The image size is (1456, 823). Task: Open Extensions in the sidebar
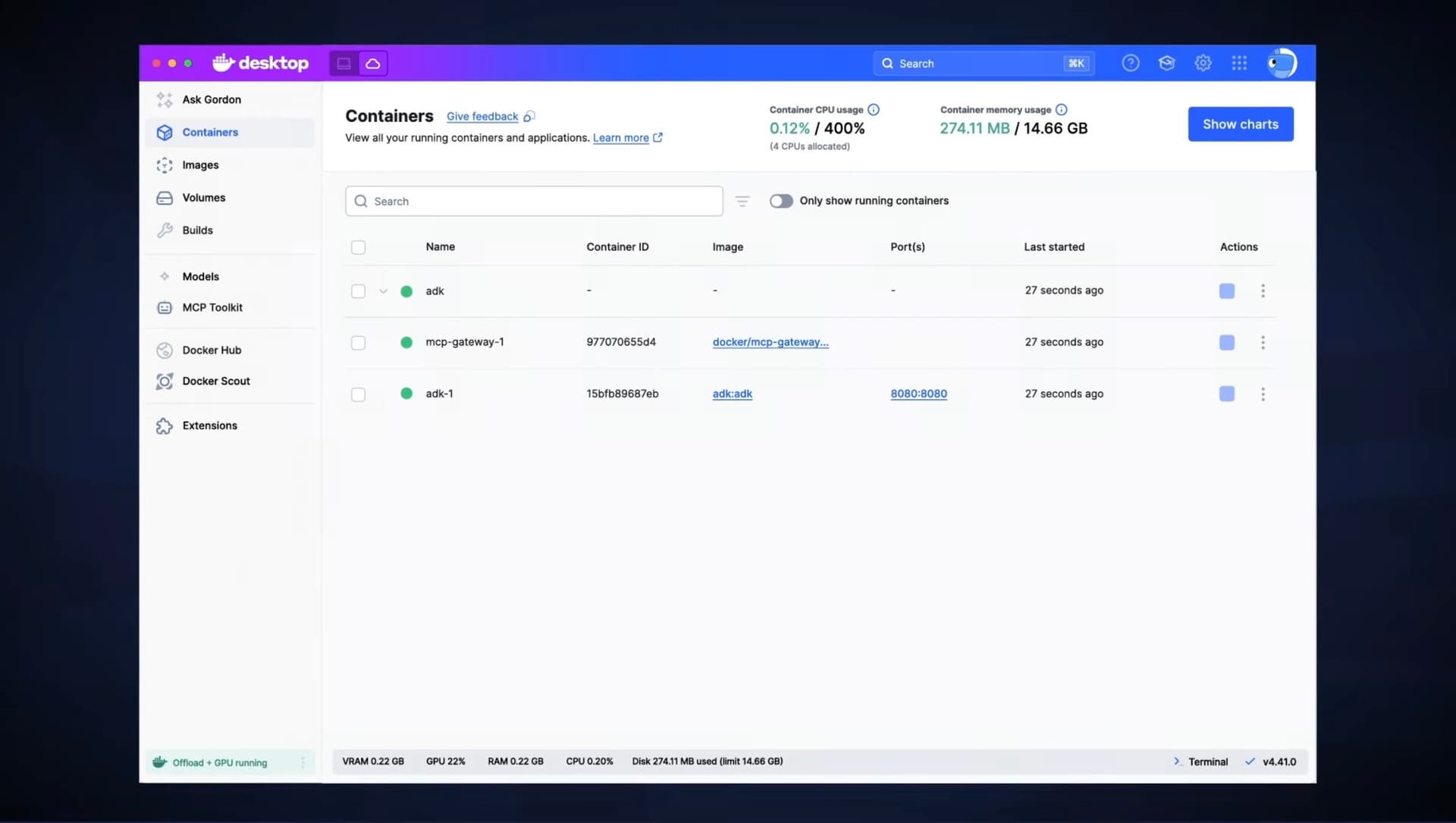pyautogui.click(x=208, y=425)
